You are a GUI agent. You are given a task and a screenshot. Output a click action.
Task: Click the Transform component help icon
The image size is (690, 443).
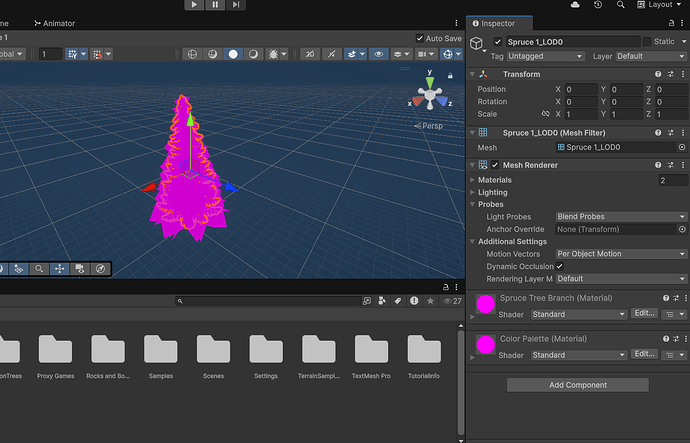(658, 74)
